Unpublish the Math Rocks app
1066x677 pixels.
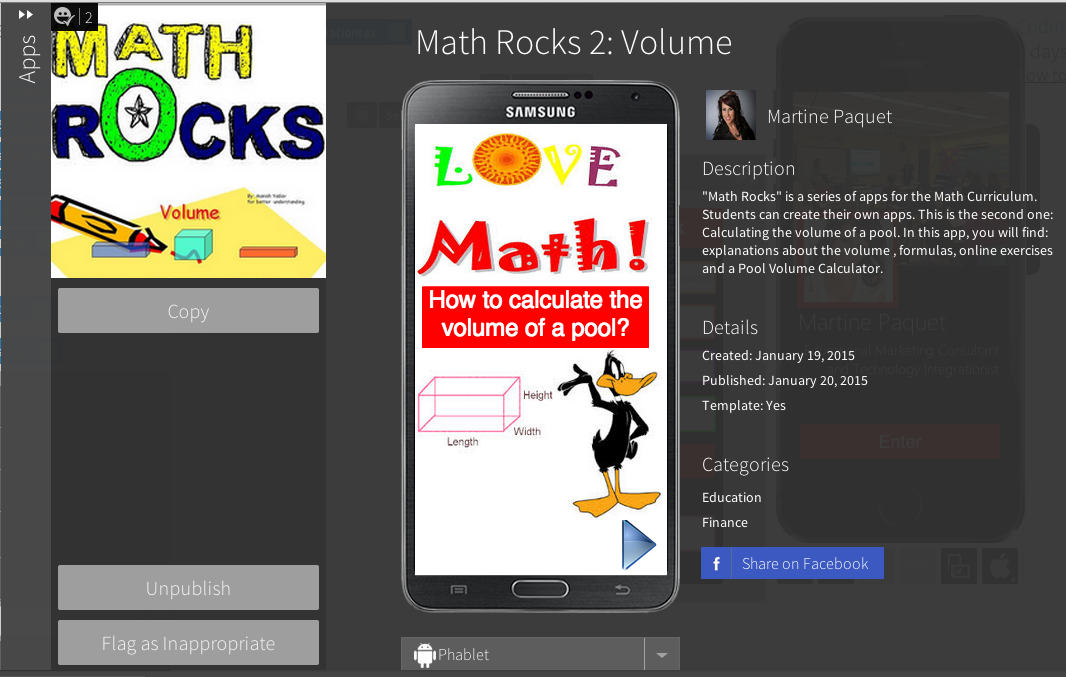pyautogui.click(x=188, y=587)
